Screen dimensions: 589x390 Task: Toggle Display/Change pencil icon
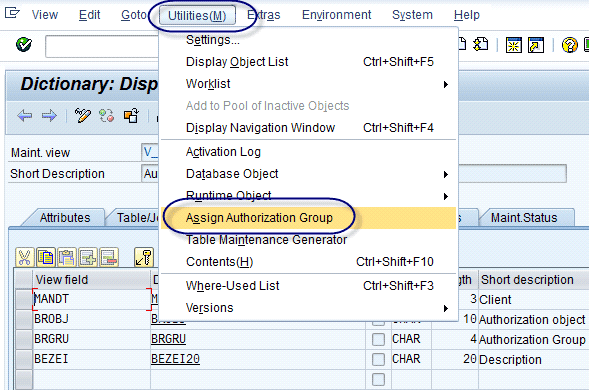[83, 116]
